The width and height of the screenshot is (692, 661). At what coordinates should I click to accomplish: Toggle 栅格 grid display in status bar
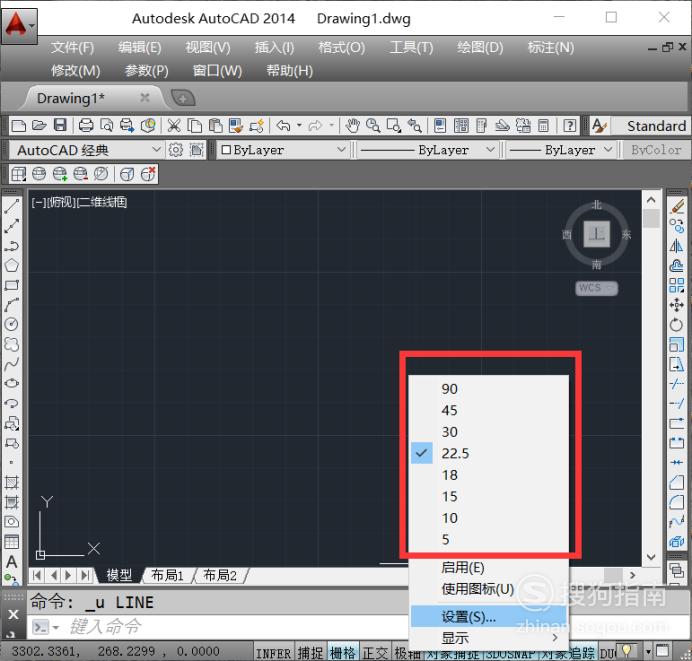[343, 653]
